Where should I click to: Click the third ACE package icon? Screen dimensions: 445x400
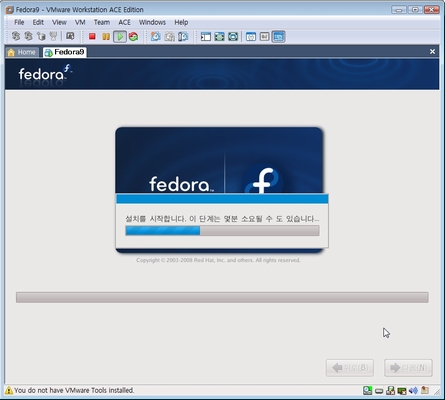41,36
